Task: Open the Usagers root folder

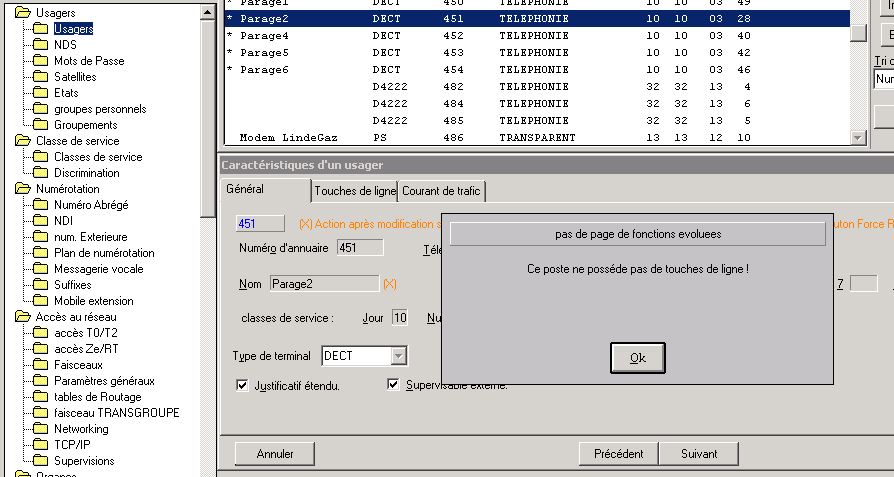Action: [23, 13]
